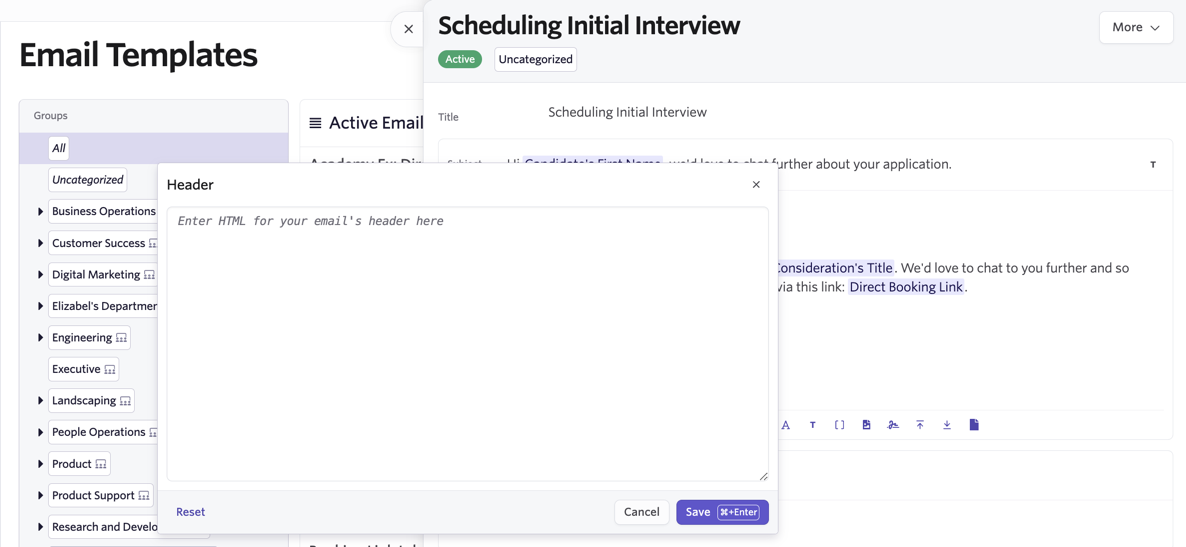This screenshot has width=1186, height=547.
Task: Click the org icon next to Product Support
Action: pos(144,496)
